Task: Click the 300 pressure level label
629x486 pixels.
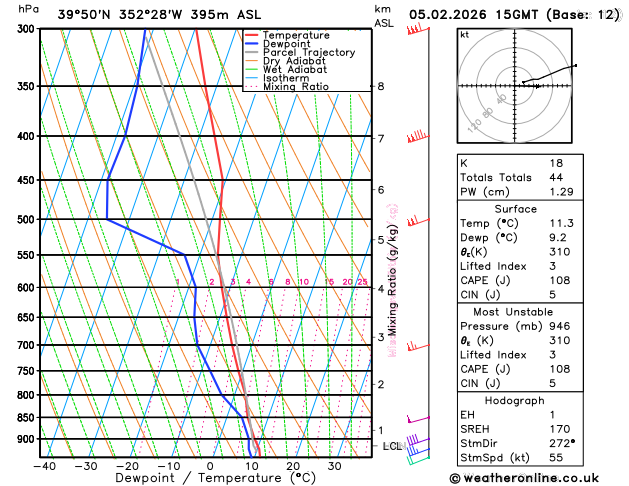Action: [28, 29]
